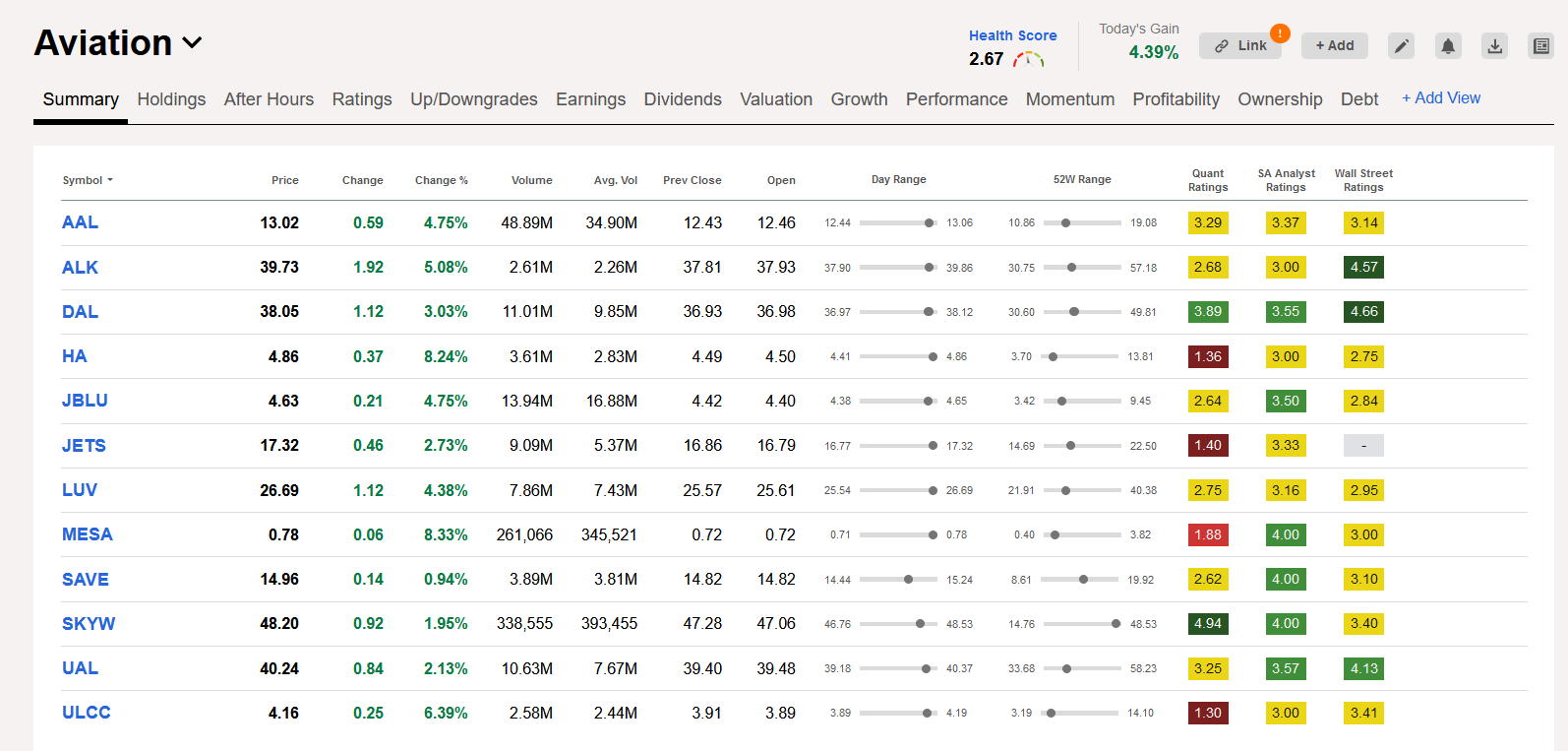
Task: Click JETS empty Wall Street rating badge
Action: coord(1363,446)
